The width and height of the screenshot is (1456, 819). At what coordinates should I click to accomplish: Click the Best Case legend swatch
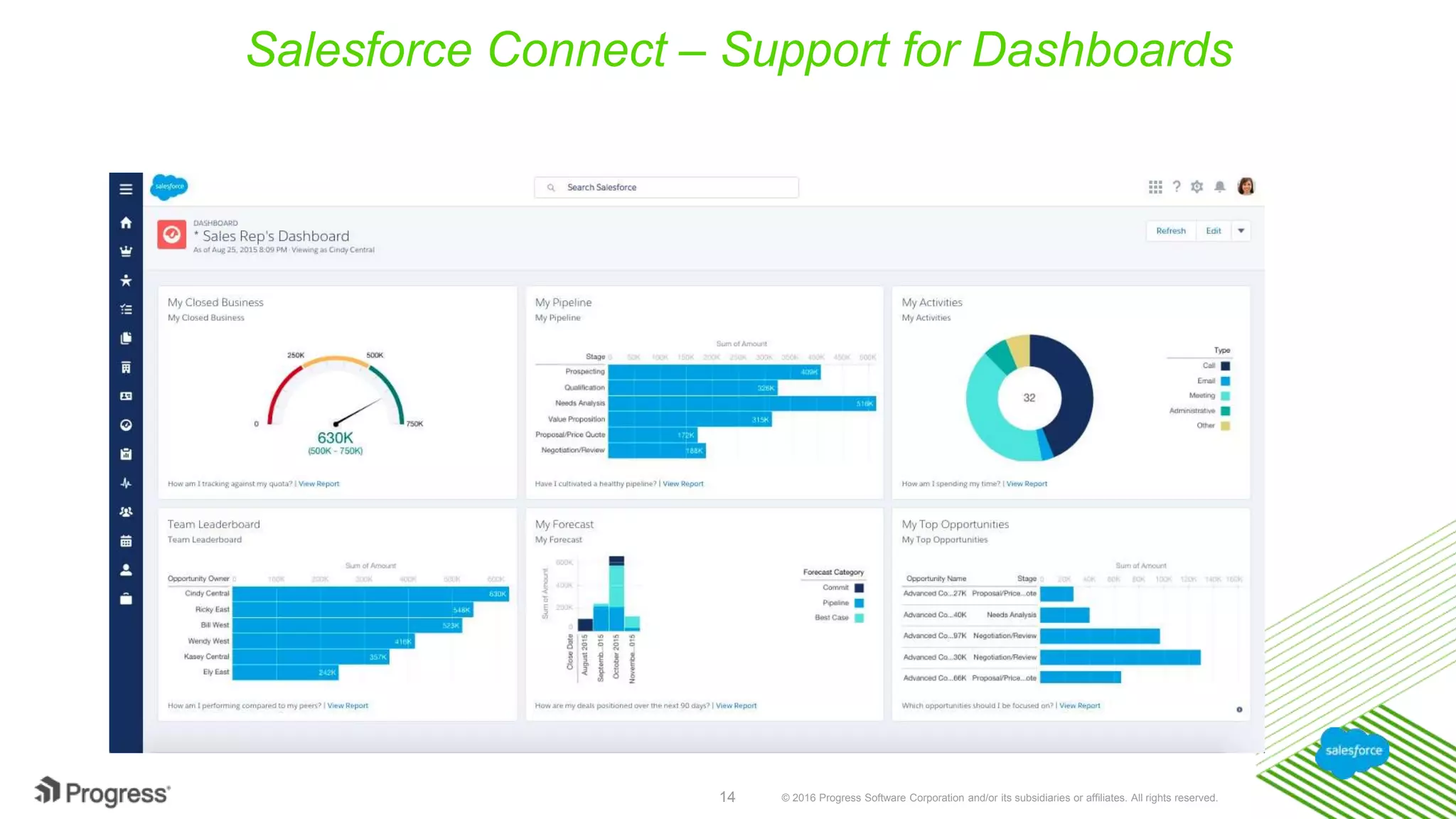point(859,618)
